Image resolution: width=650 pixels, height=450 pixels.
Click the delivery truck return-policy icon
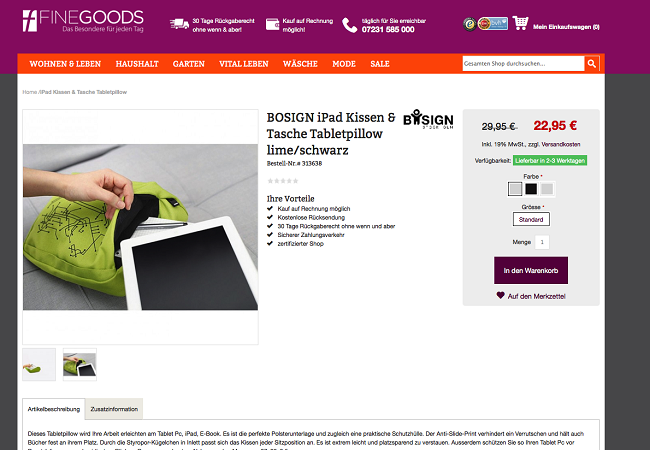179,24
